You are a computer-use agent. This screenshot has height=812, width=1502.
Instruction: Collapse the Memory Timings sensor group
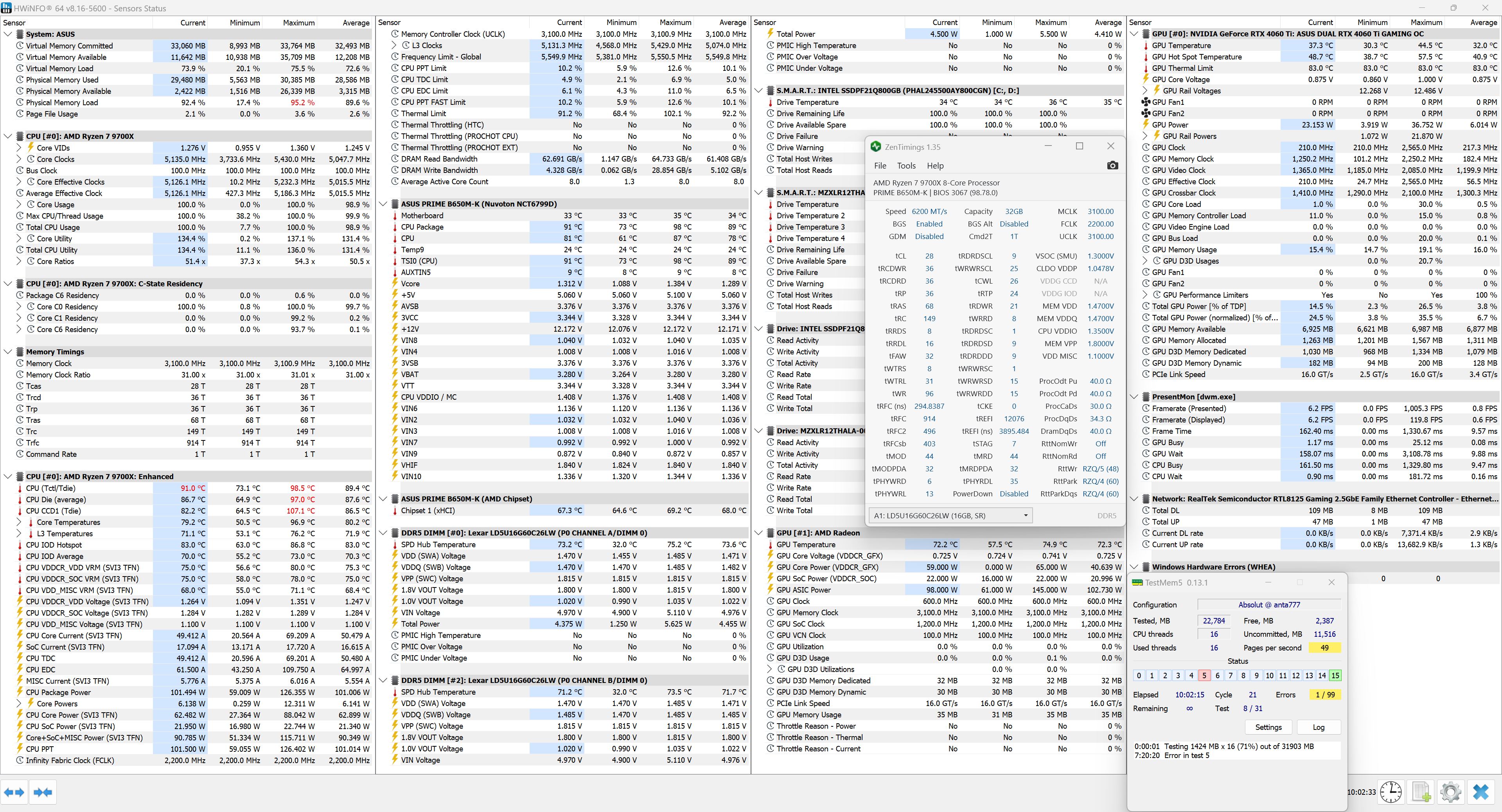(x=7, y=352)
